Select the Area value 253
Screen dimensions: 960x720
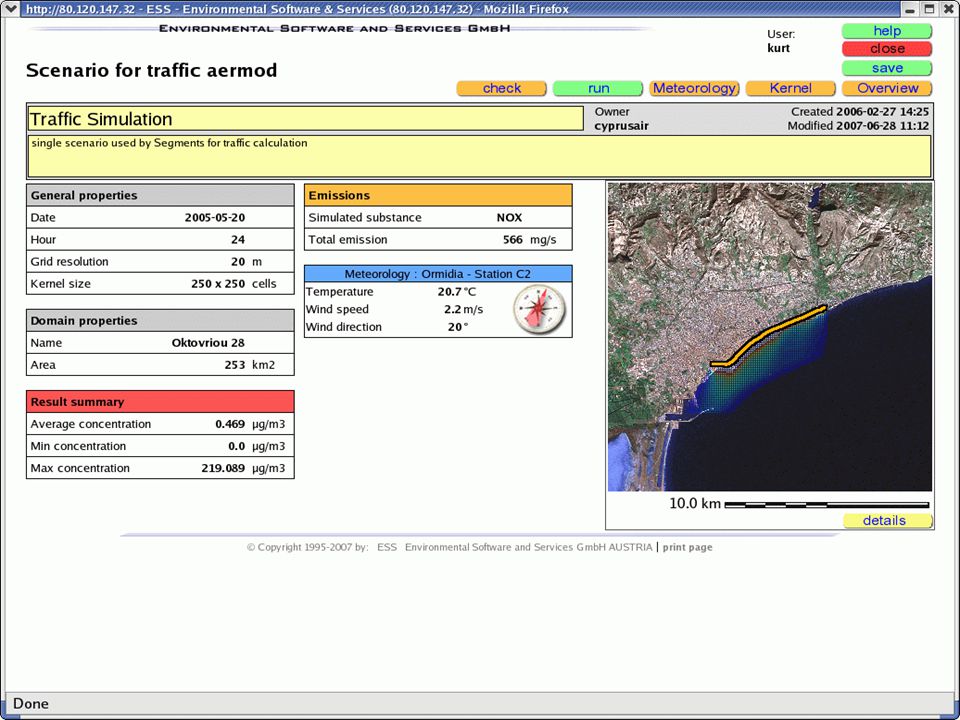[234, 364]
